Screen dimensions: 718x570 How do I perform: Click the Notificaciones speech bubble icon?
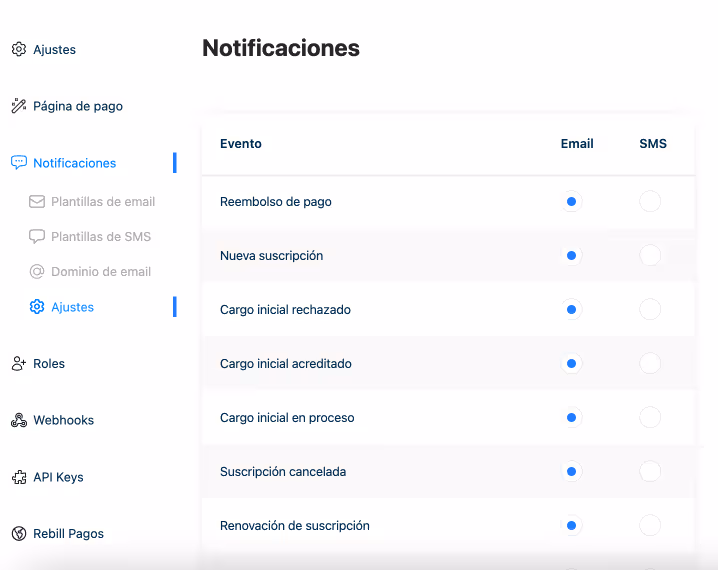19,163
